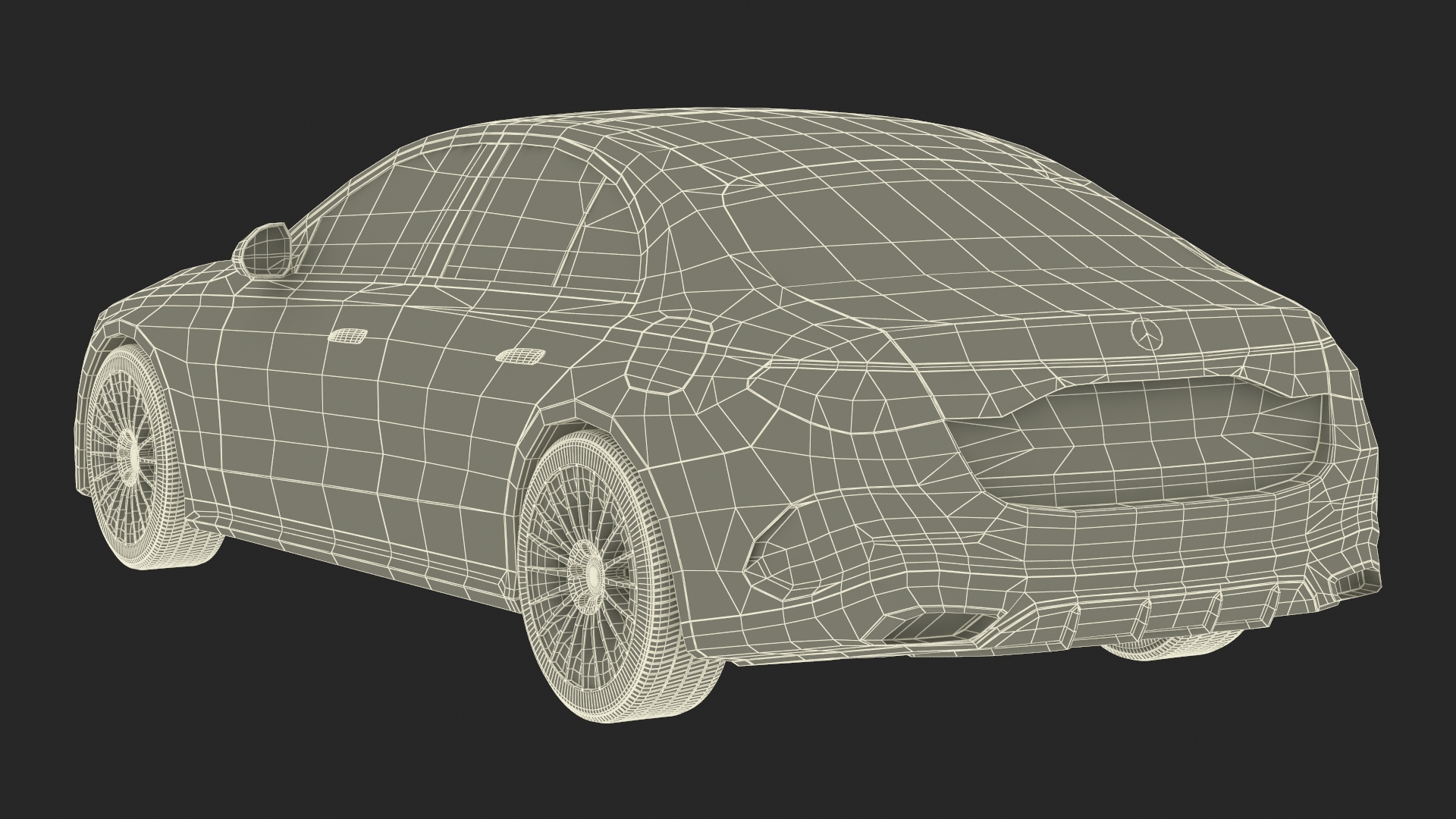This screenshot has width=1456, height=819.
Task: Click the rear door handle
Action: (519, 354)
